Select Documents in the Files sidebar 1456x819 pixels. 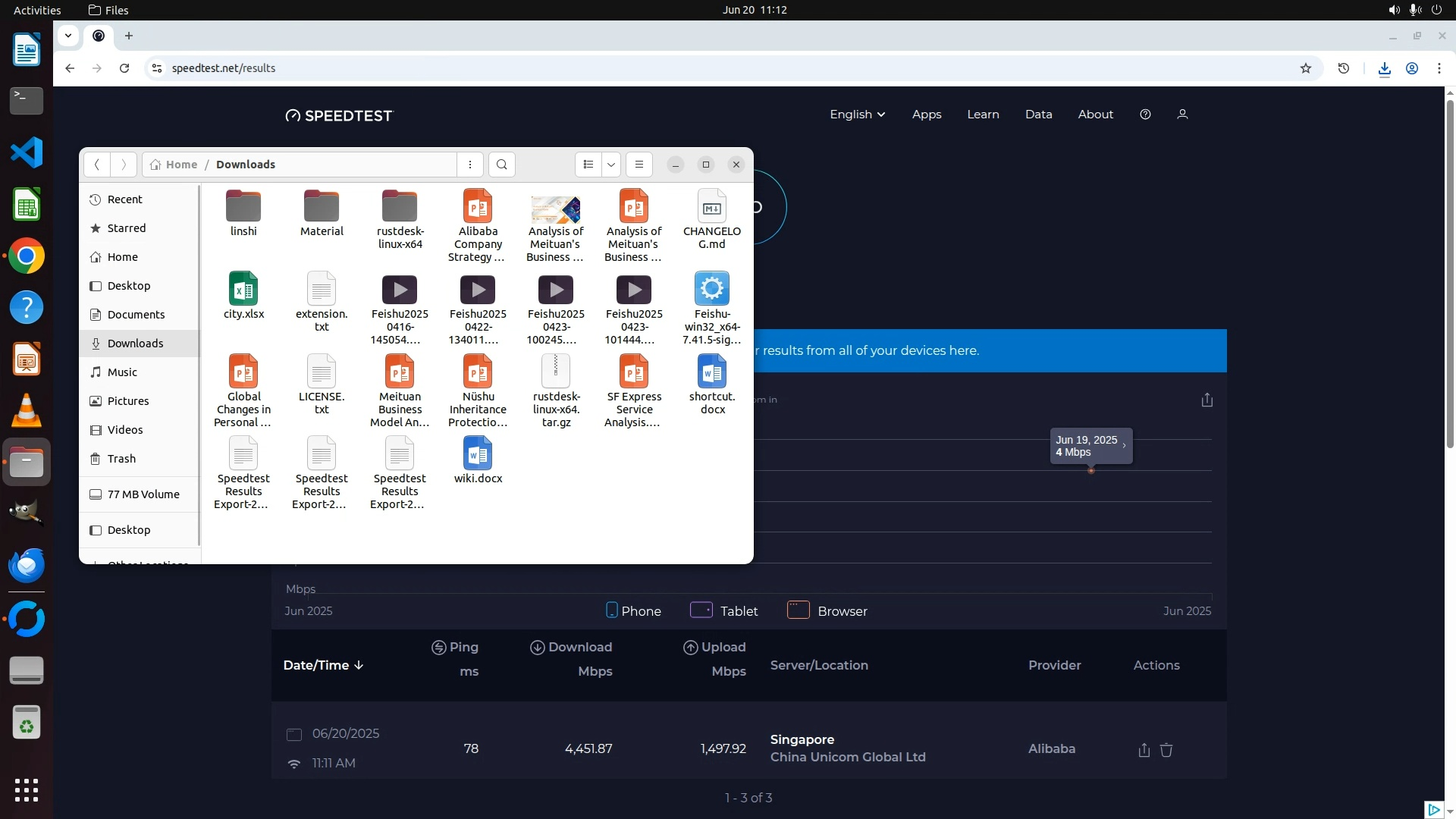pyautogui.click(x=136, y=315)
